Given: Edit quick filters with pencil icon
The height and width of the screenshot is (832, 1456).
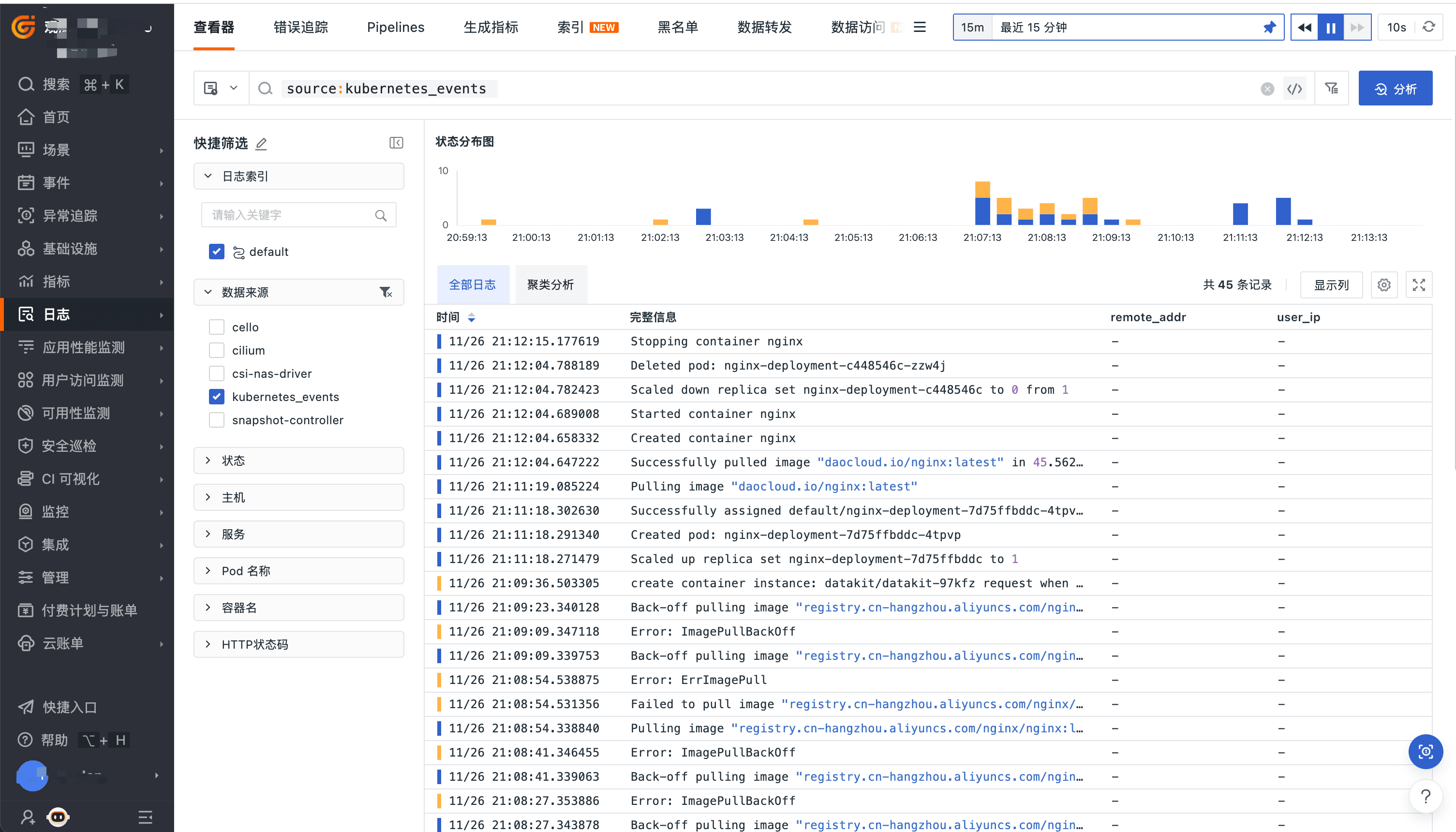Looking at the screenshot, I should pos(261,144).
